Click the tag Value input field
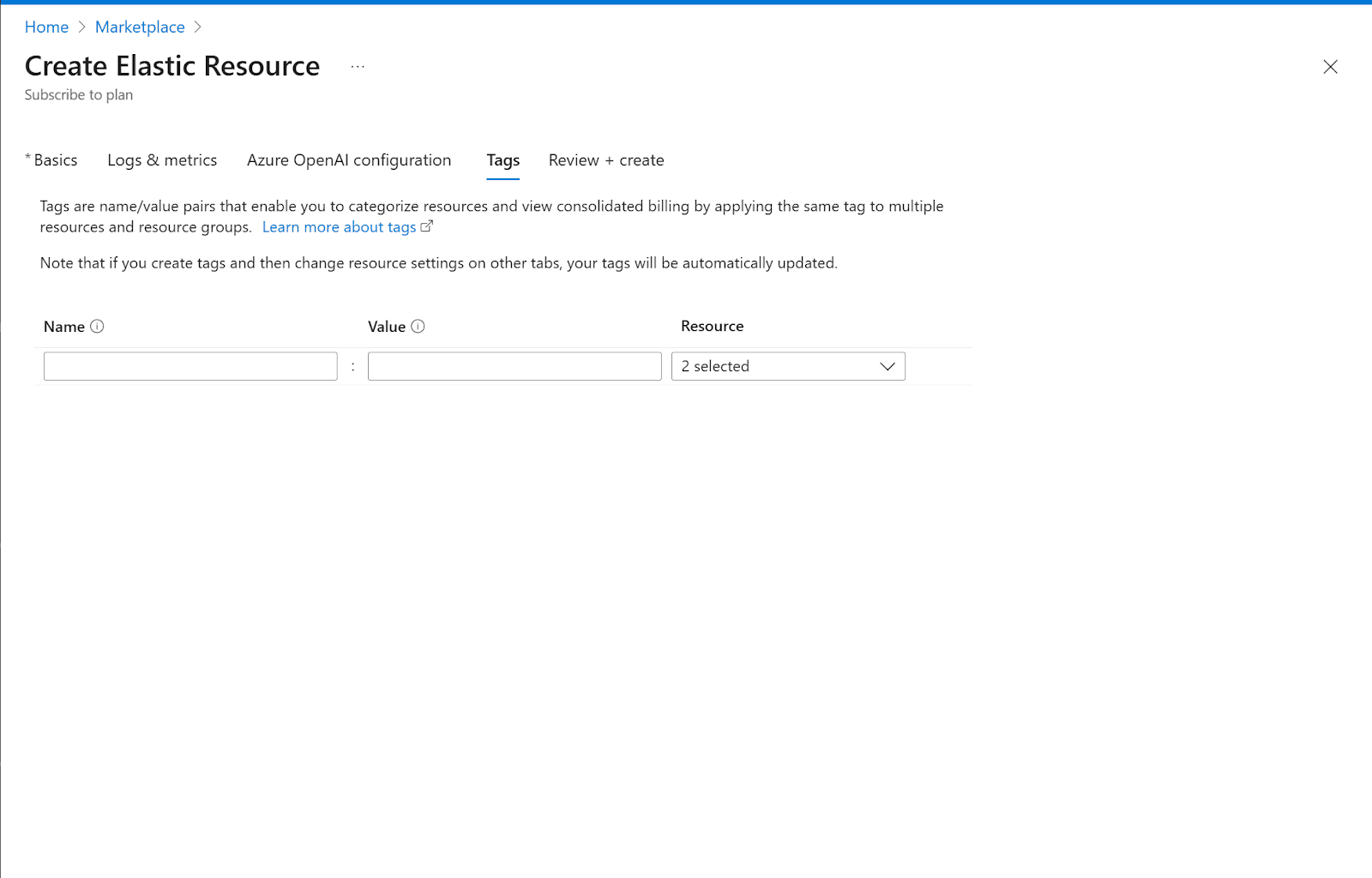The image size is (1372, 878). click(514, 365)
